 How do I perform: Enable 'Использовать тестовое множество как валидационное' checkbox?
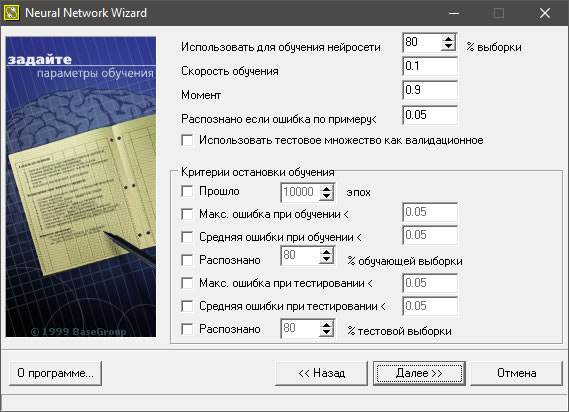(187, 140)
